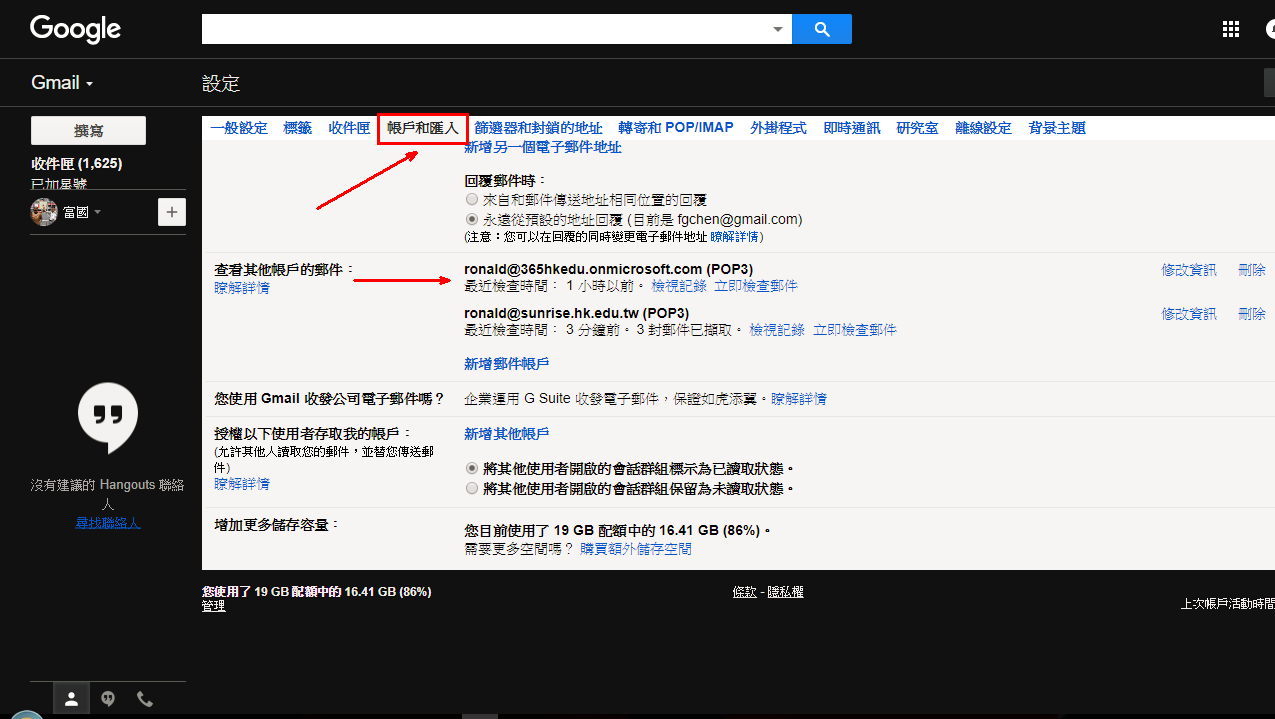
Task: Go to the 收件匣 settings tab
Action: pyautogui.click(x=350, y=128)
